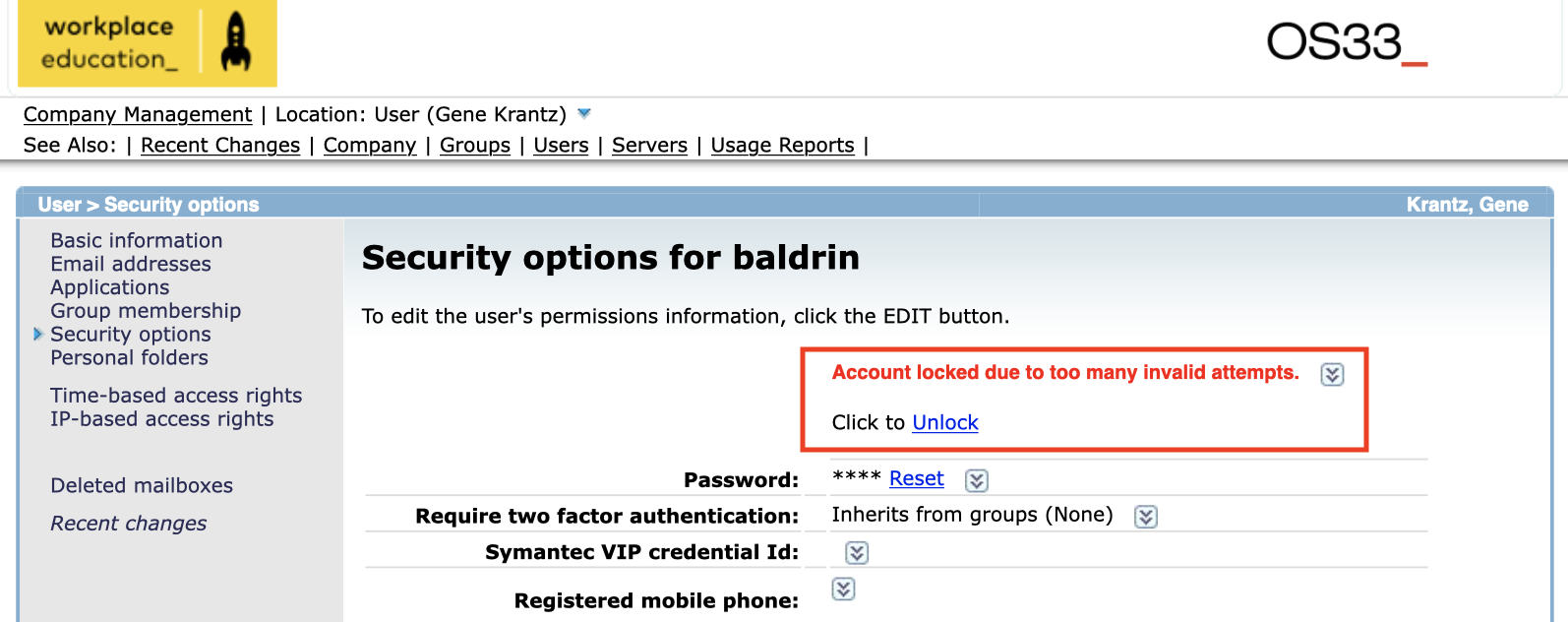Click the workplace education rocket logo
Screen dimensions: 1568x622
(x=148, y=43)
